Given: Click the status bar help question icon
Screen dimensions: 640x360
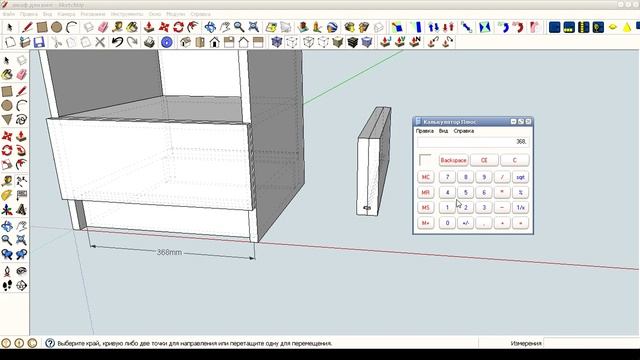Looking at the screenshot, I should pyautogui.click(x=50, y=343).
